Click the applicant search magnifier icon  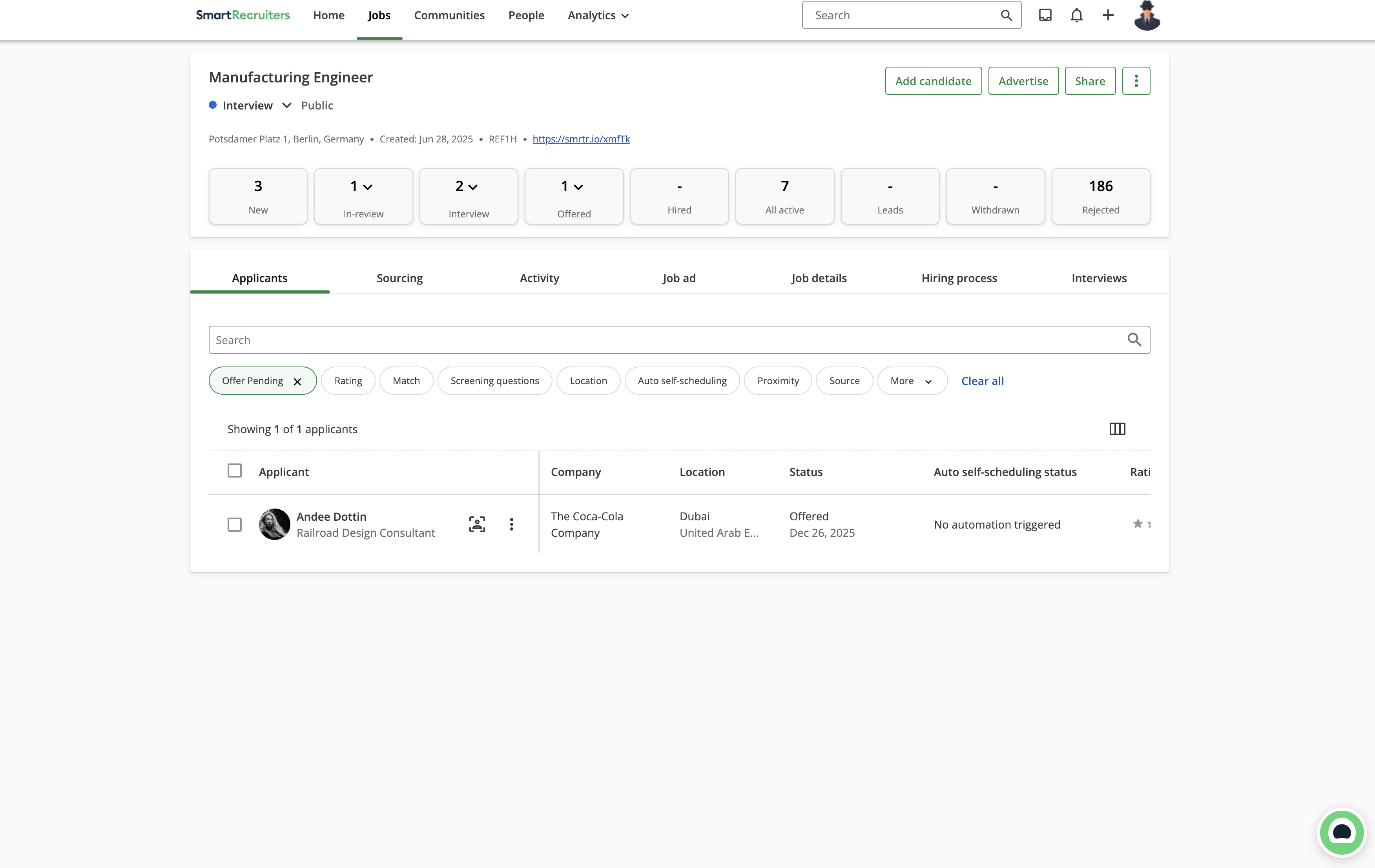tap(1134, 340)
